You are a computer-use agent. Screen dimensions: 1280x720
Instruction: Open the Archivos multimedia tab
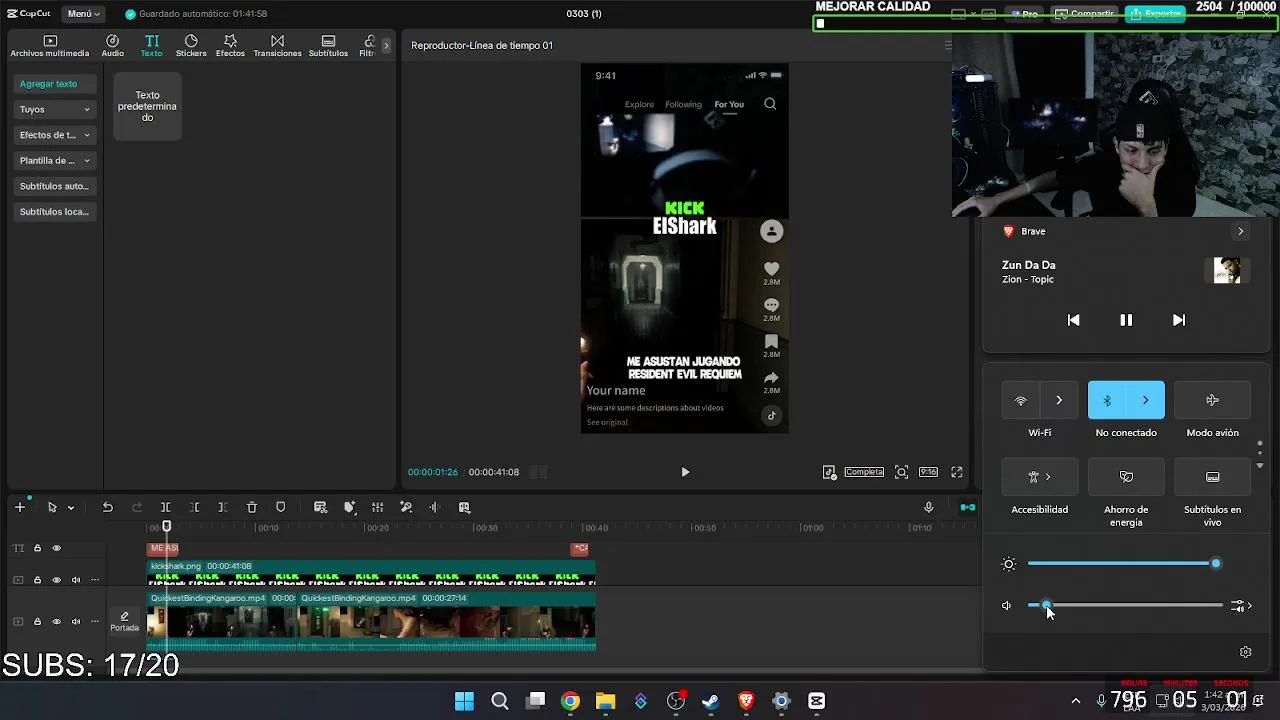tap(50, 46)
